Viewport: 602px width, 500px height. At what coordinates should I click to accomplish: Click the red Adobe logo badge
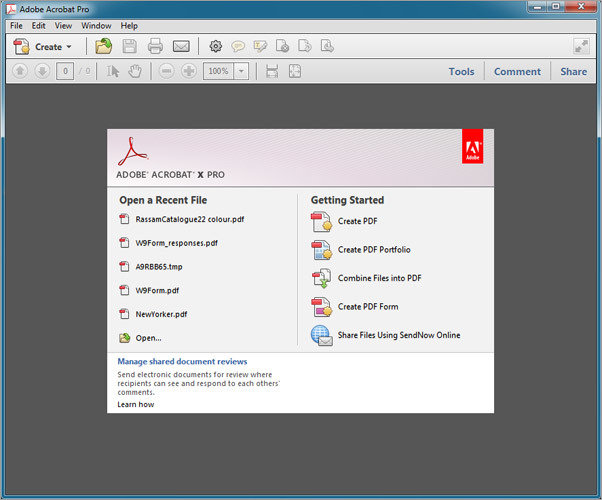[x=473, y=146]
